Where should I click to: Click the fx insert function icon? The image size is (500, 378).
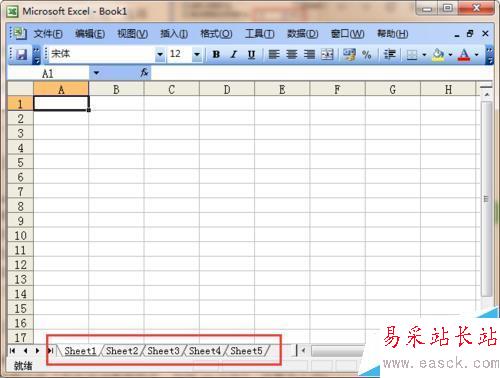tap(144, 72)
